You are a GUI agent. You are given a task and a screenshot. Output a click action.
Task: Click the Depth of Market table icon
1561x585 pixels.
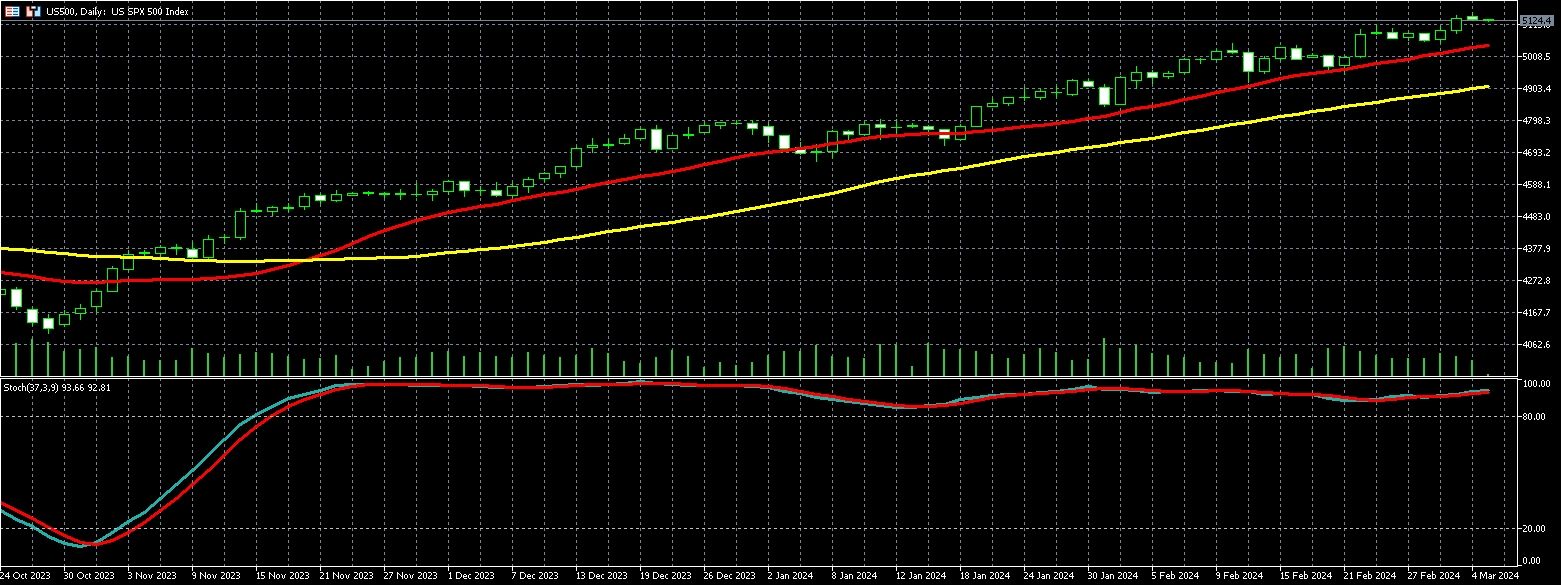coord(12,11)
